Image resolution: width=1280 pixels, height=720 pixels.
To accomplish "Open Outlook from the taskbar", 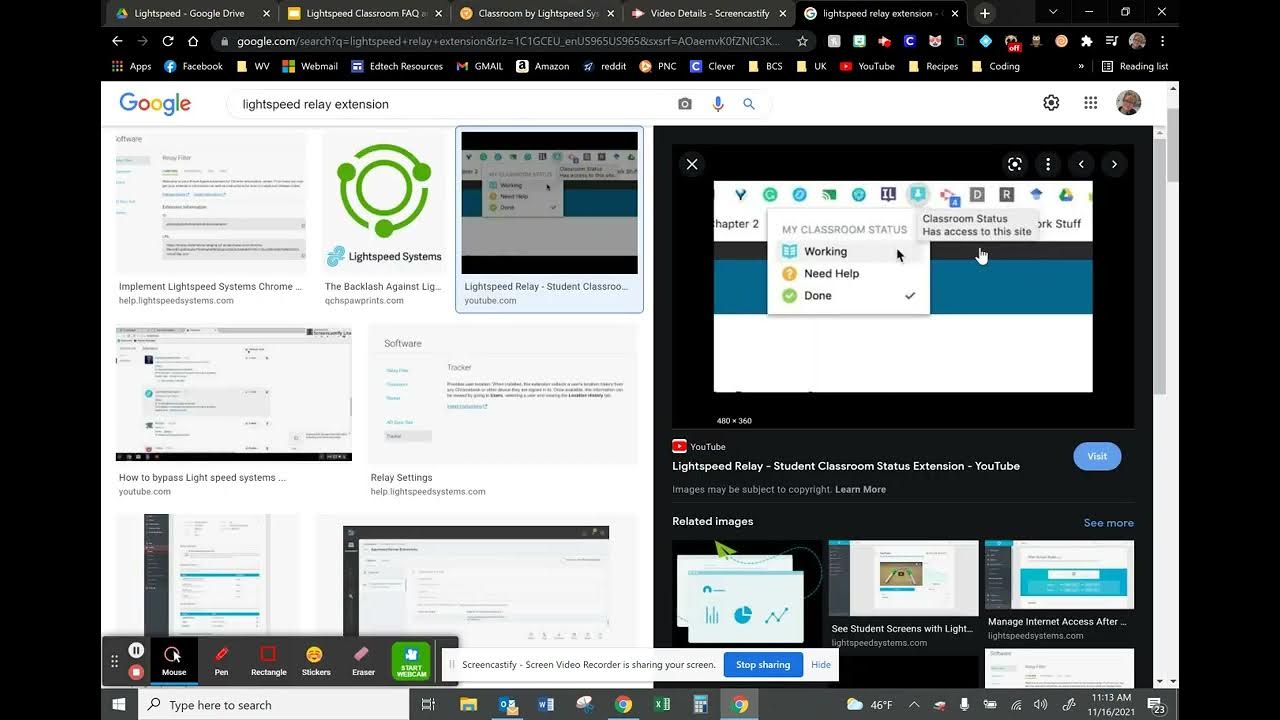I will coord(508,704).
